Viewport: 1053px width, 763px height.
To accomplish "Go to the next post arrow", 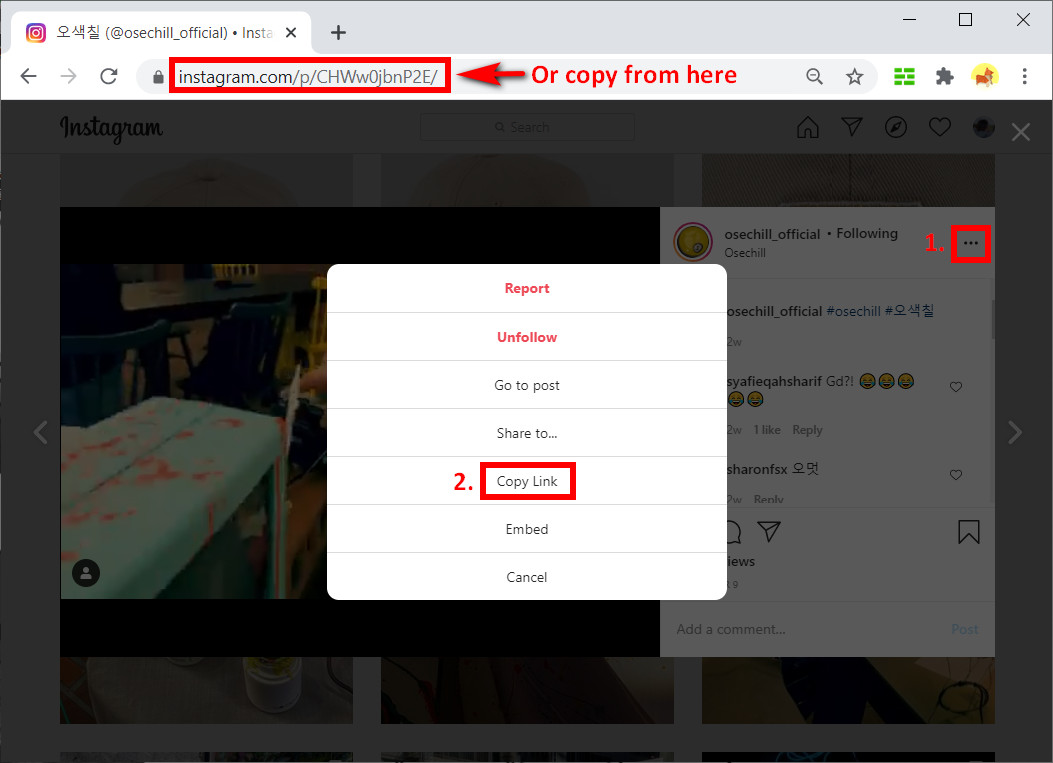I will tap(1015, 432).
